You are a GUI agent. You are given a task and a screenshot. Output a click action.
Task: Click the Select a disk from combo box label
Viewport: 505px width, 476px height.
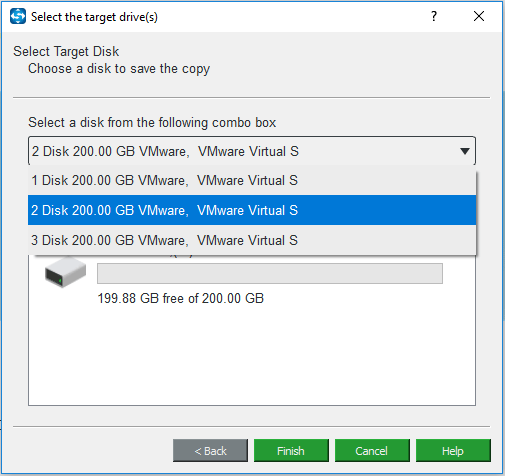[x=152, y=122]
